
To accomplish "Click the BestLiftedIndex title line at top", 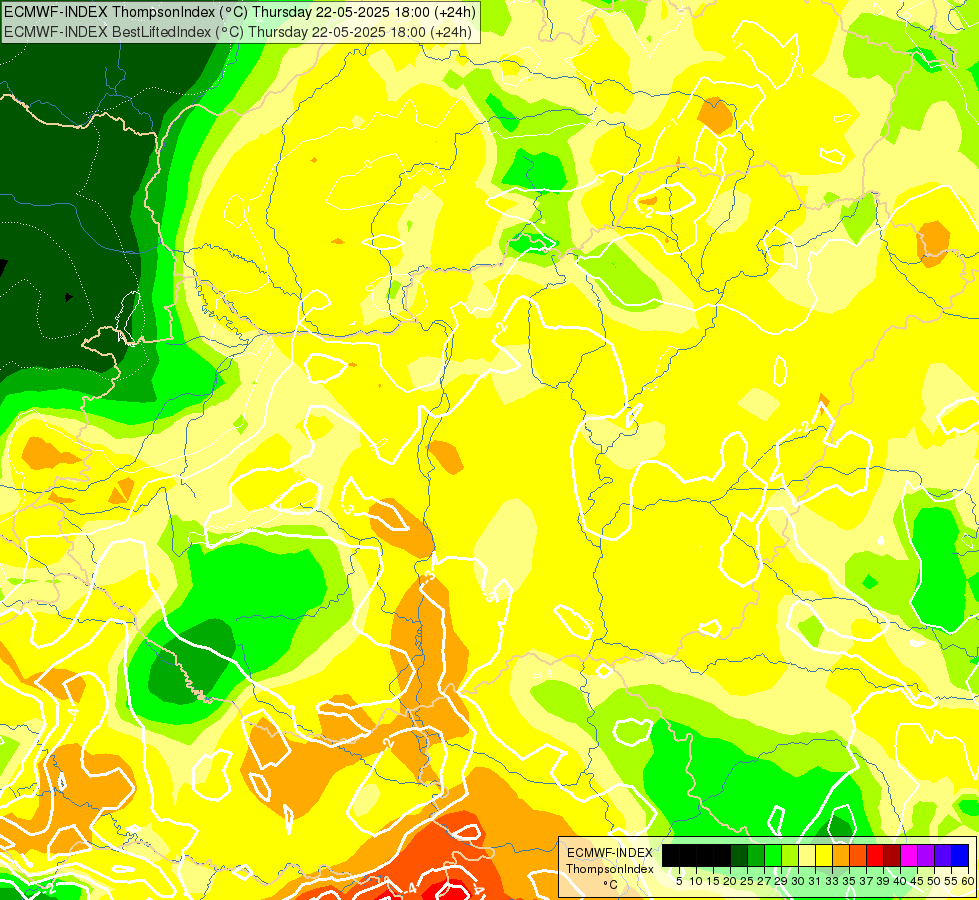I will pos(238,32).
